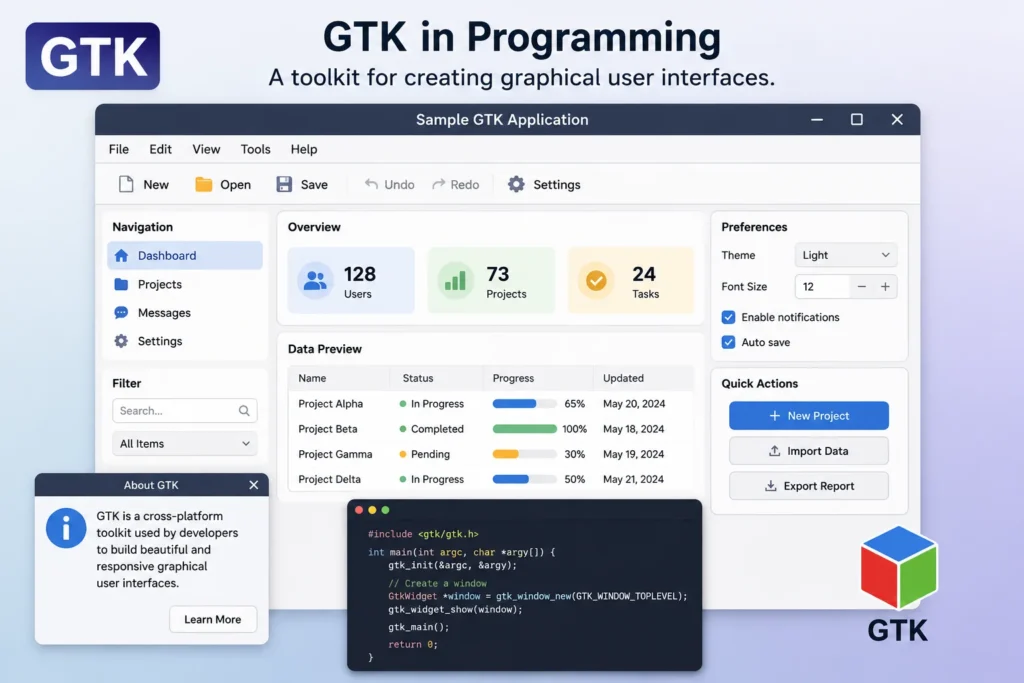Select the Project Gamma row name

(335, 454)
